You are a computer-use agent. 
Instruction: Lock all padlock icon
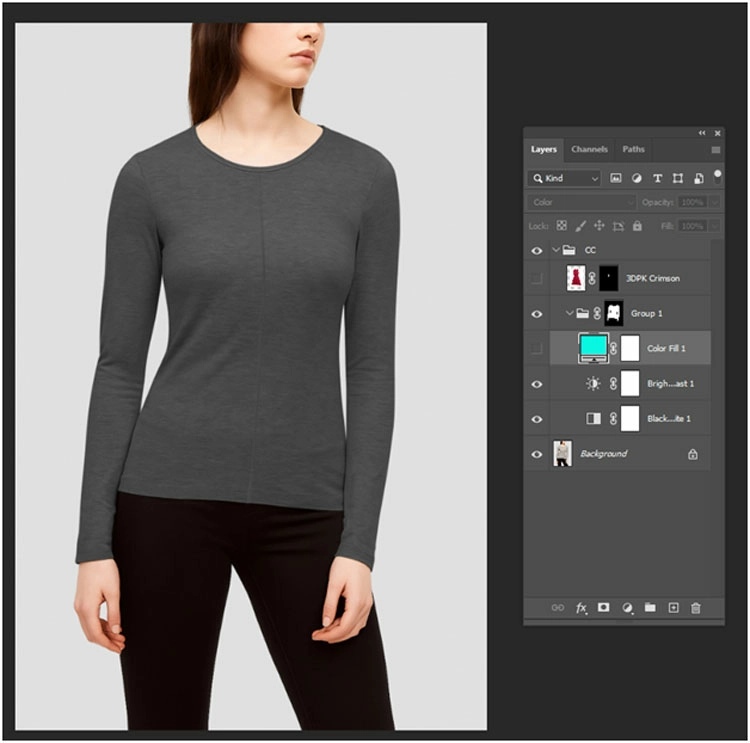click(x=637, y=225)
